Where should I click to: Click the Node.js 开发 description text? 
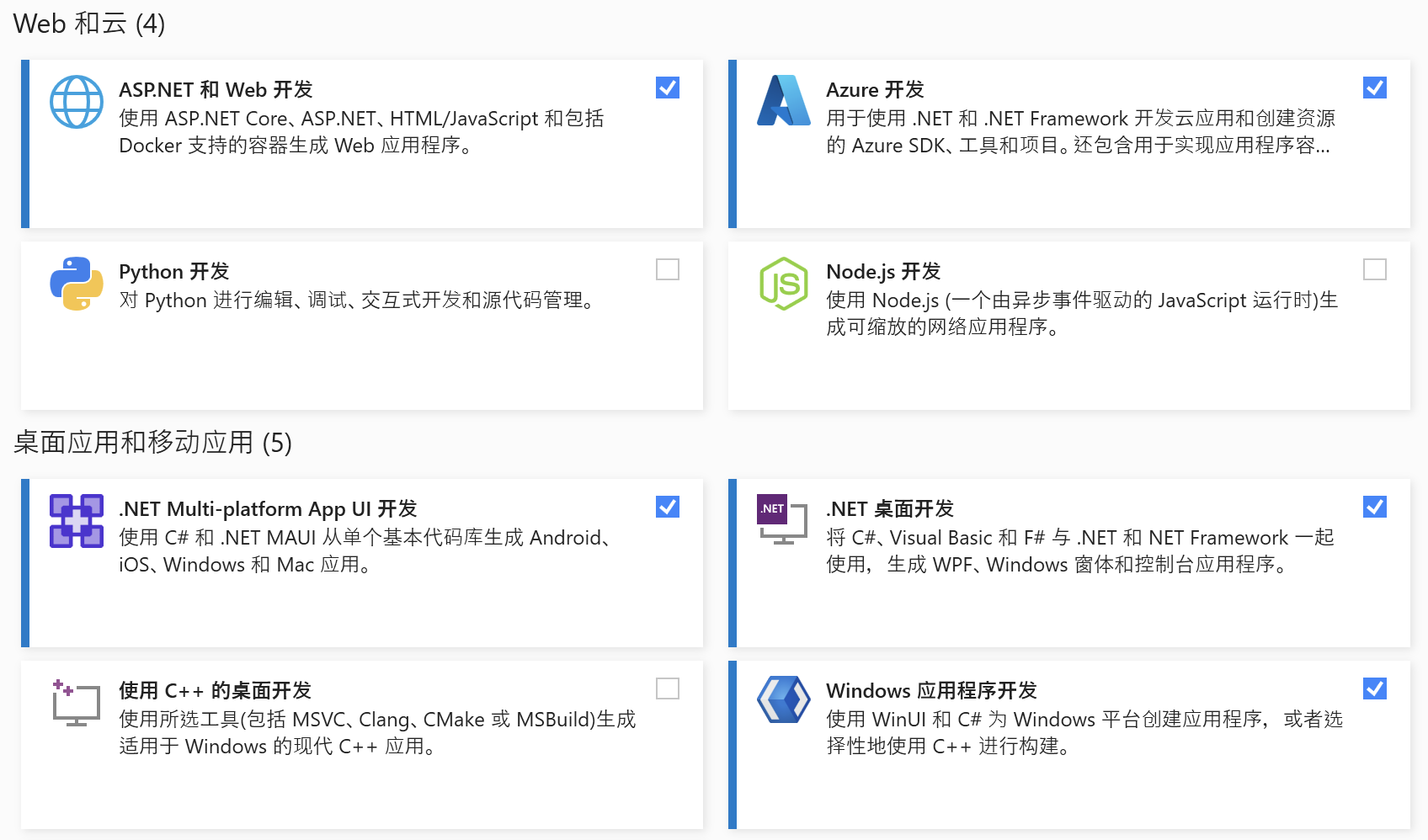(1081, 313)
